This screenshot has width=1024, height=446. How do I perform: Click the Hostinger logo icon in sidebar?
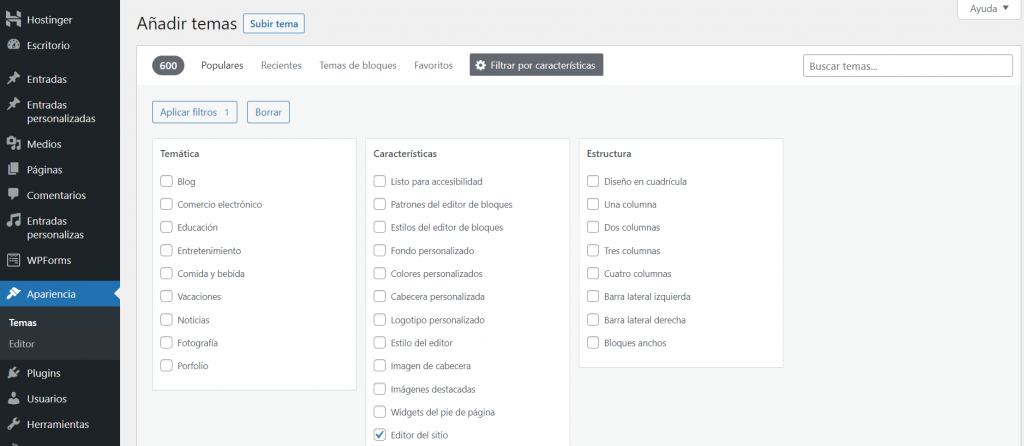coord(14,19)
